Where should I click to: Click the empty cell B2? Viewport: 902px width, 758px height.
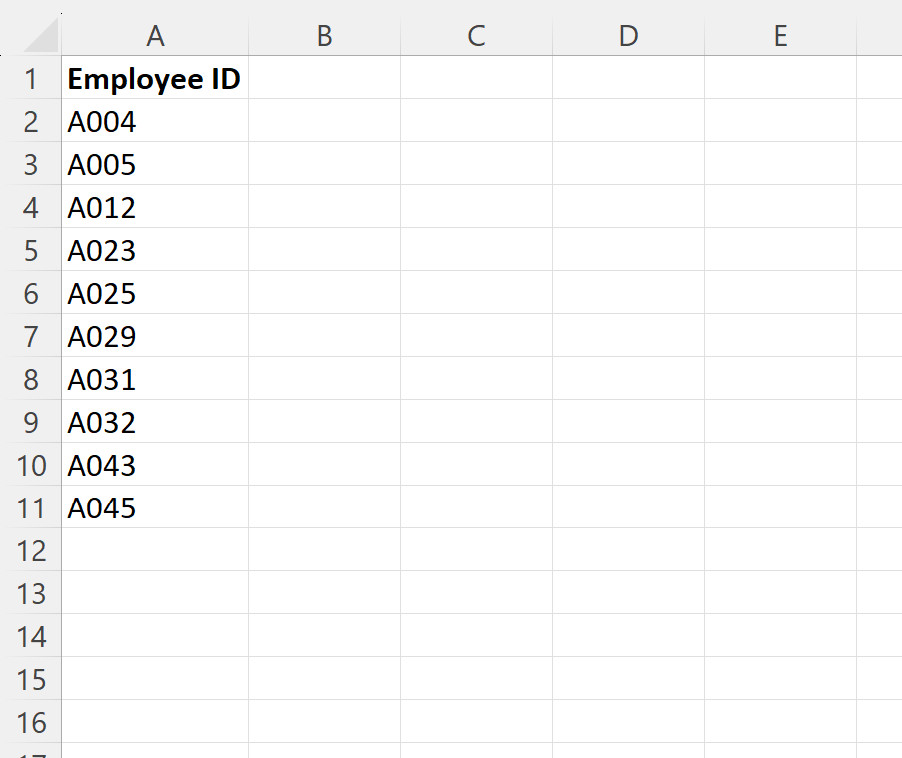(x=324, y=121)
